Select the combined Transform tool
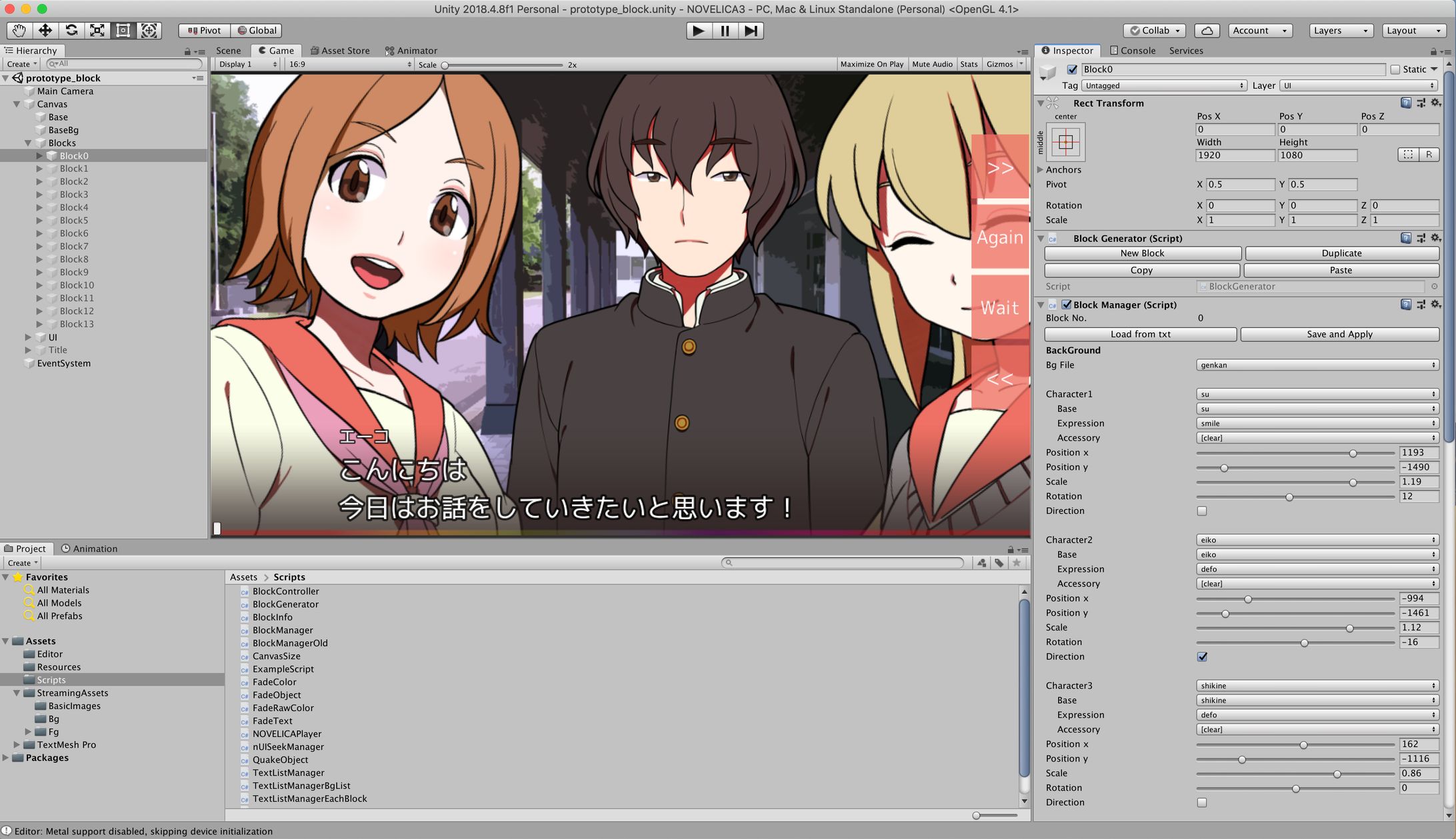 click(x=149, y=30)
